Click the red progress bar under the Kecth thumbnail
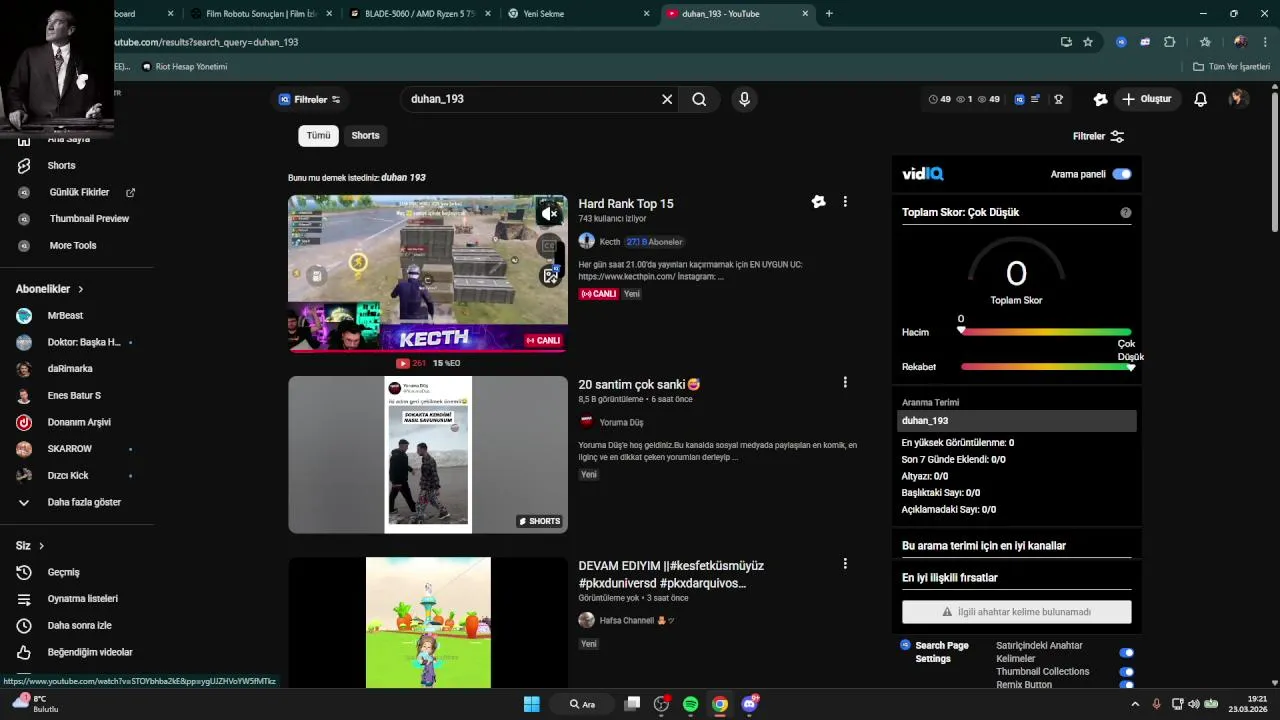The width and height of the screenshot is (1280, 720). 428,351
